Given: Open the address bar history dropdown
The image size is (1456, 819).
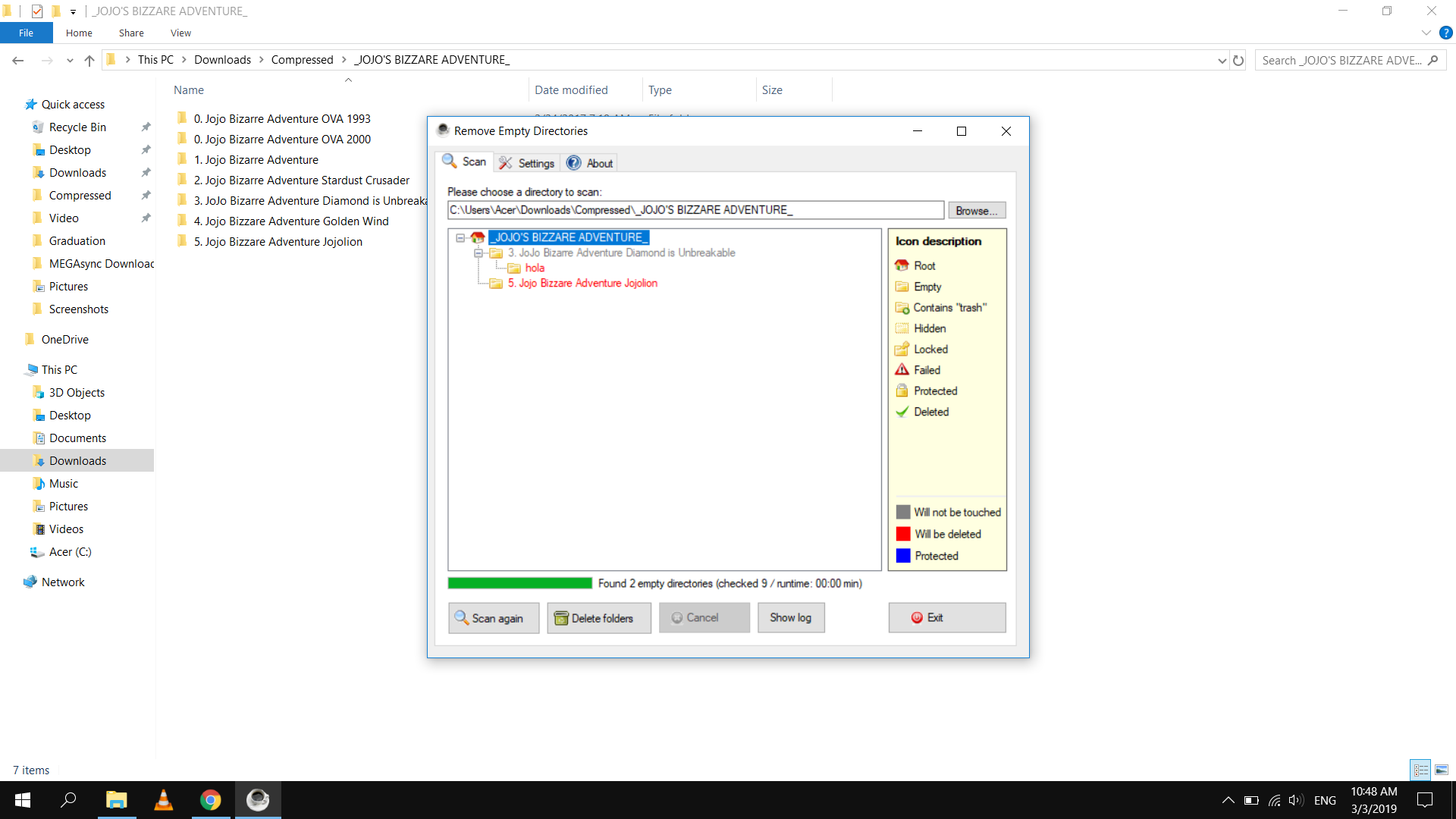Looking at the screenshot, I should (x=1222, y=61).
